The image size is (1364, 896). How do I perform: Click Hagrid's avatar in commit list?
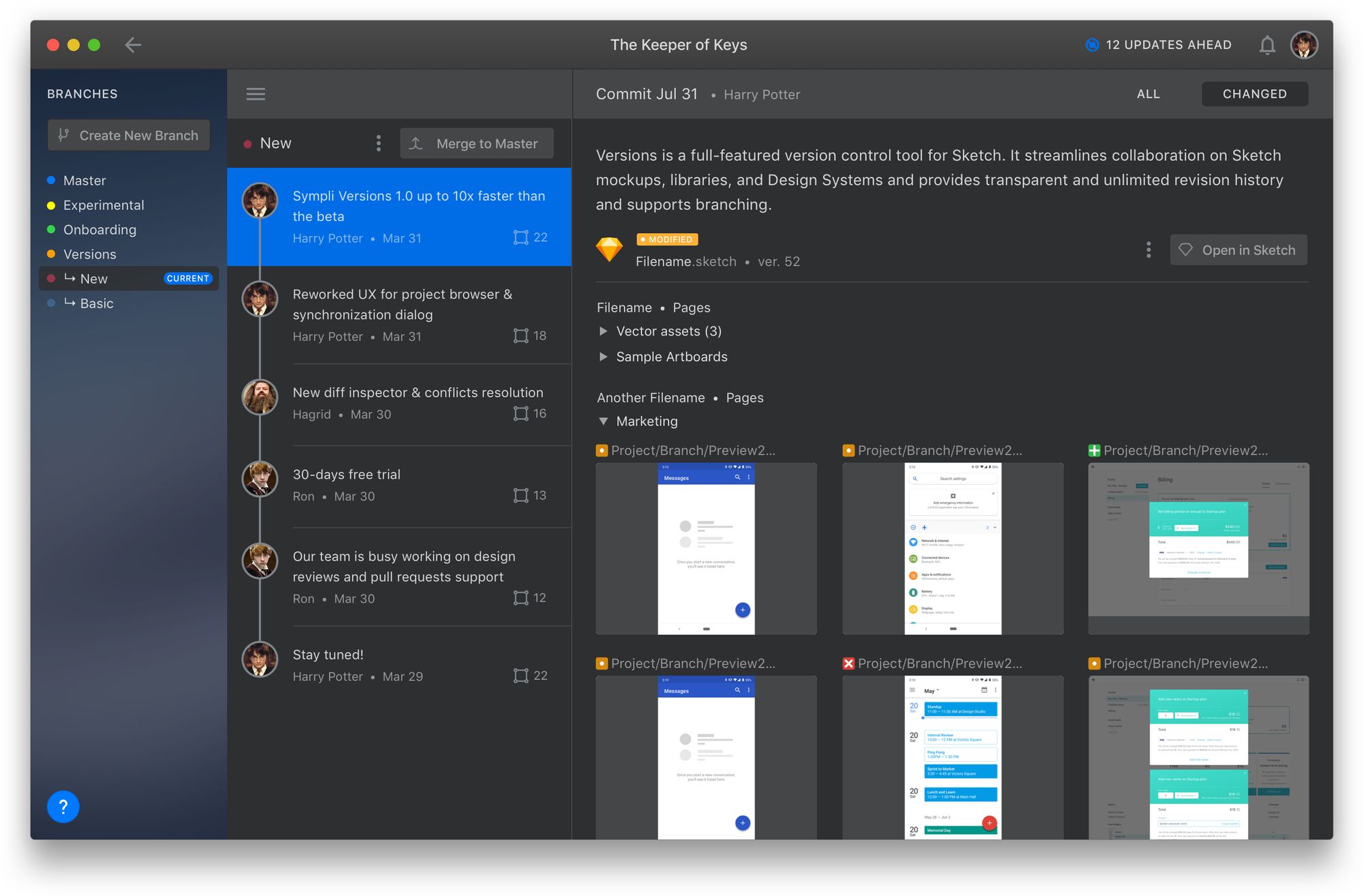tap(260, 397)
